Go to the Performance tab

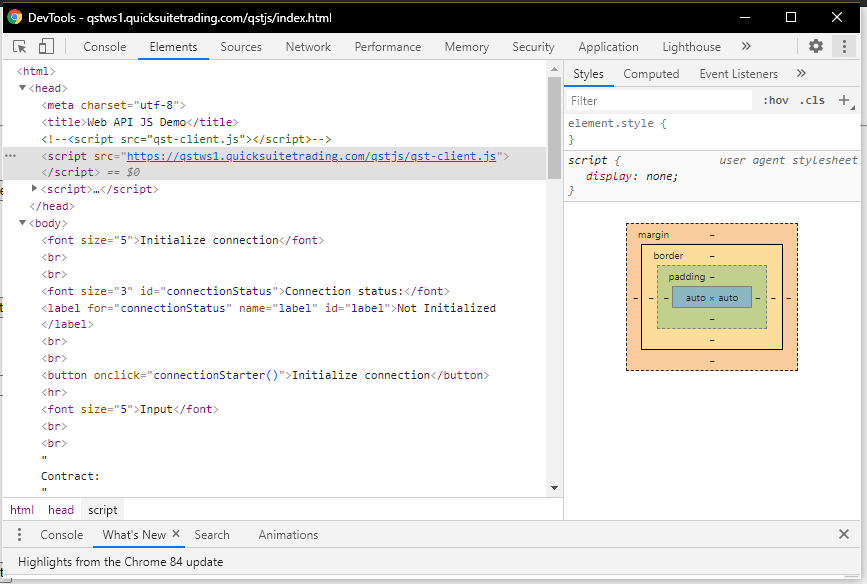tap(388, 47)
